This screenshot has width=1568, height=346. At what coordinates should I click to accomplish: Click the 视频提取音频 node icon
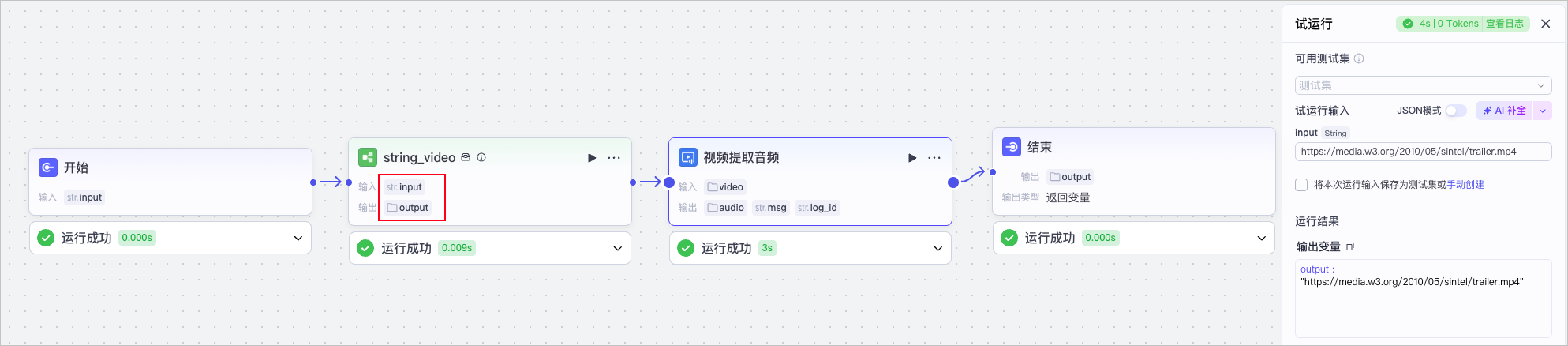point(688,157)
